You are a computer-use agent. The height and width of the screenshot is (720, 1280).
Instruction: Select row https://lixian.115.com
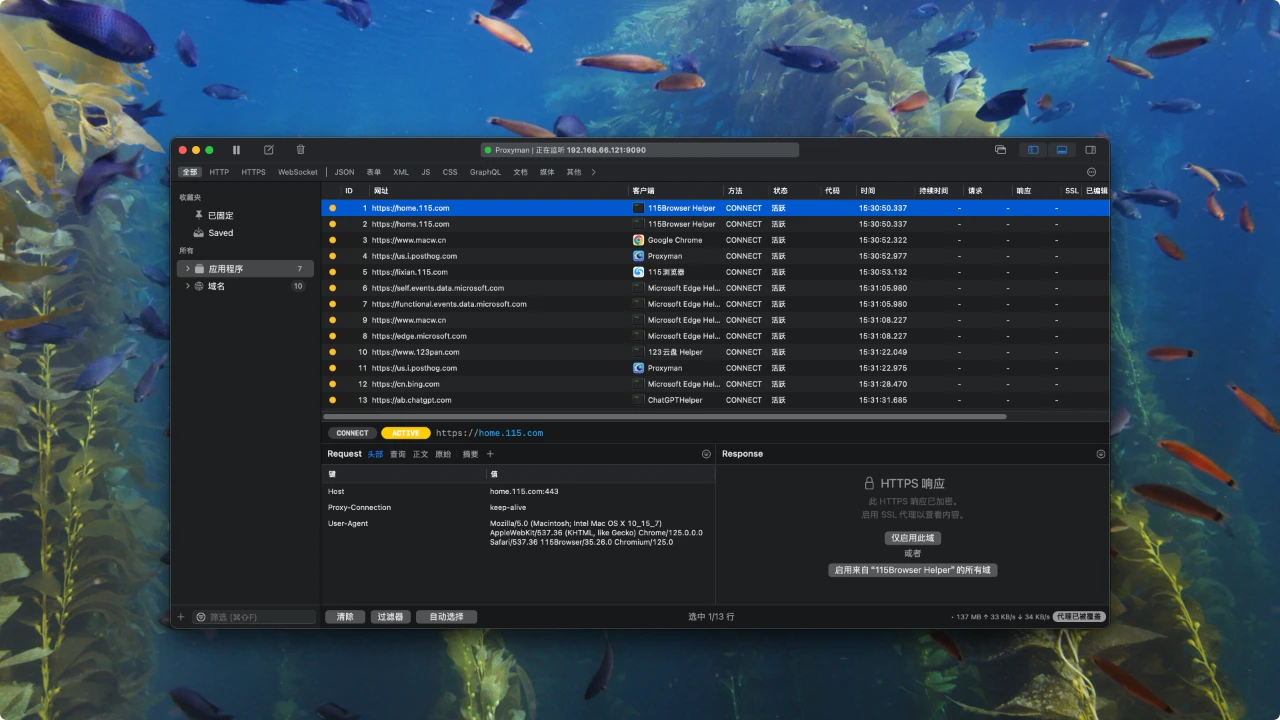(x=715, y=272)
